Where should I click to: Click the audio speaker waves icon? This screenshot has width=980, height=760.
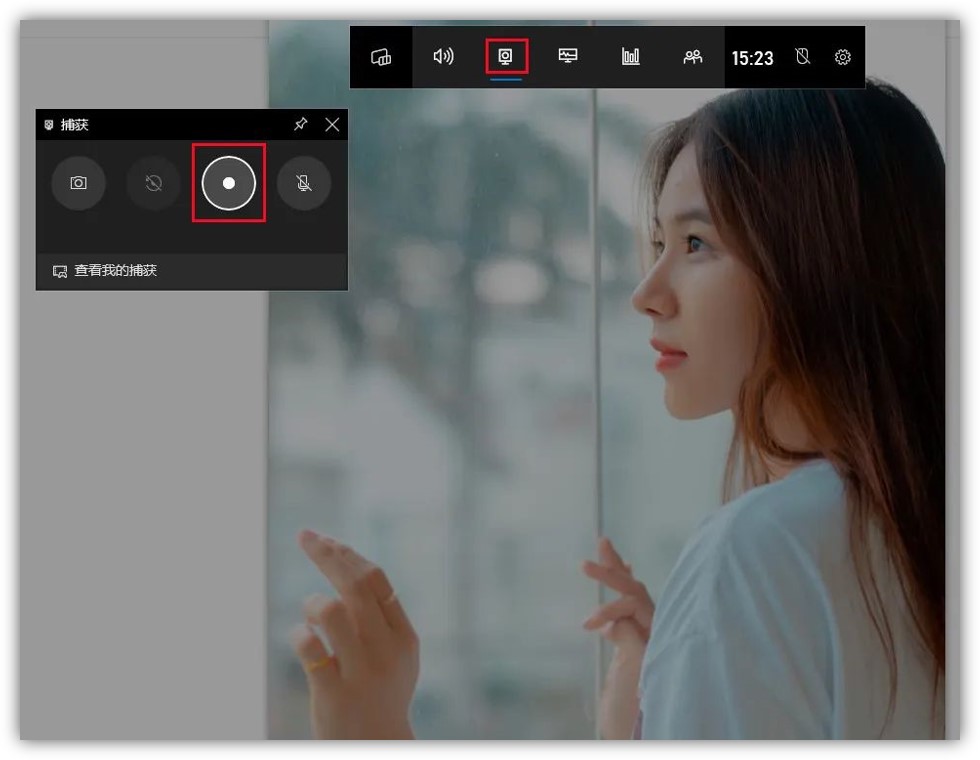[444, 57]
